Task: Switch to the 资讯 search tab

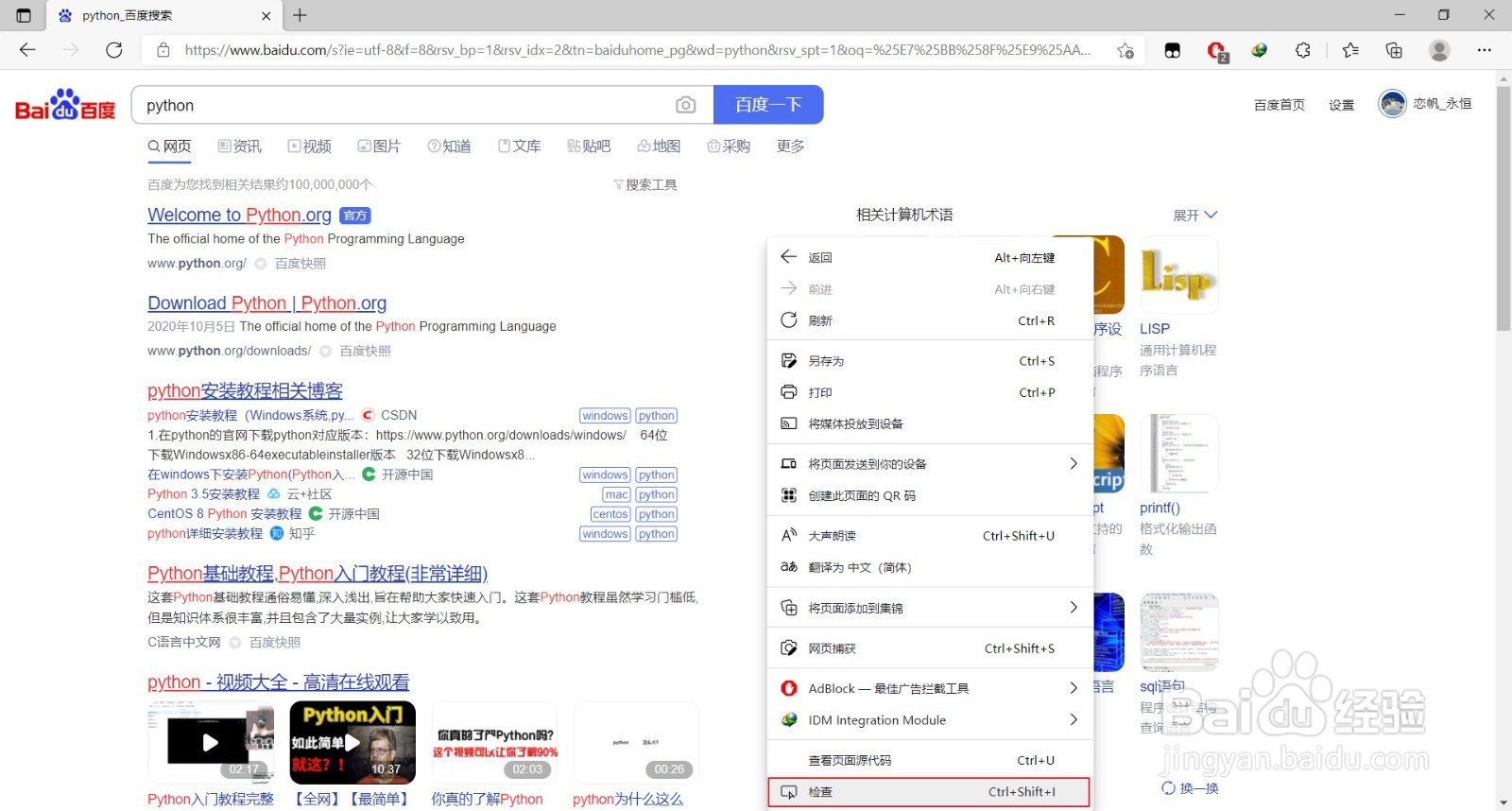Action: 240,147
